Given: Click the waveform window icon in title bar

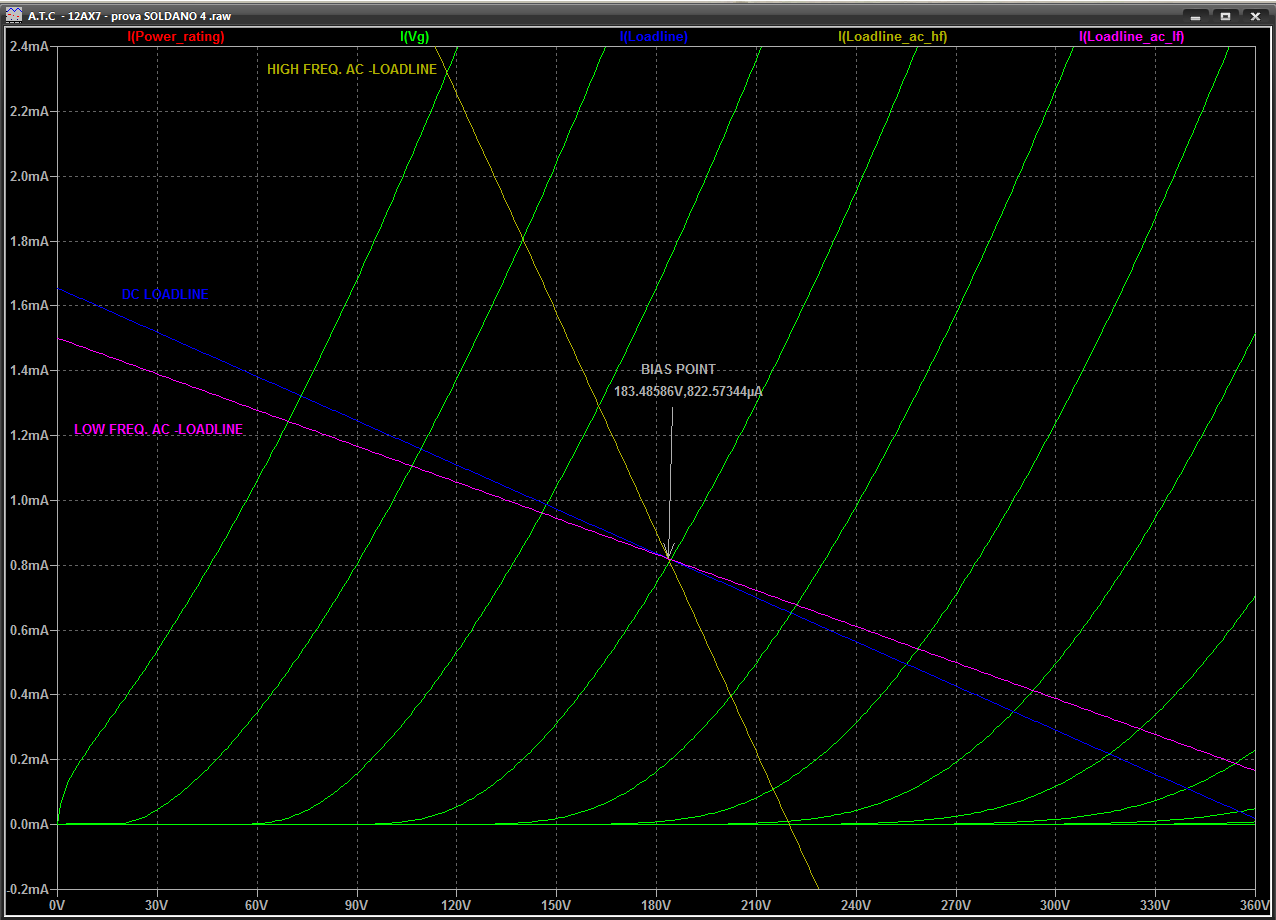Looking at the screenshot, I should [x=15, y=16].
